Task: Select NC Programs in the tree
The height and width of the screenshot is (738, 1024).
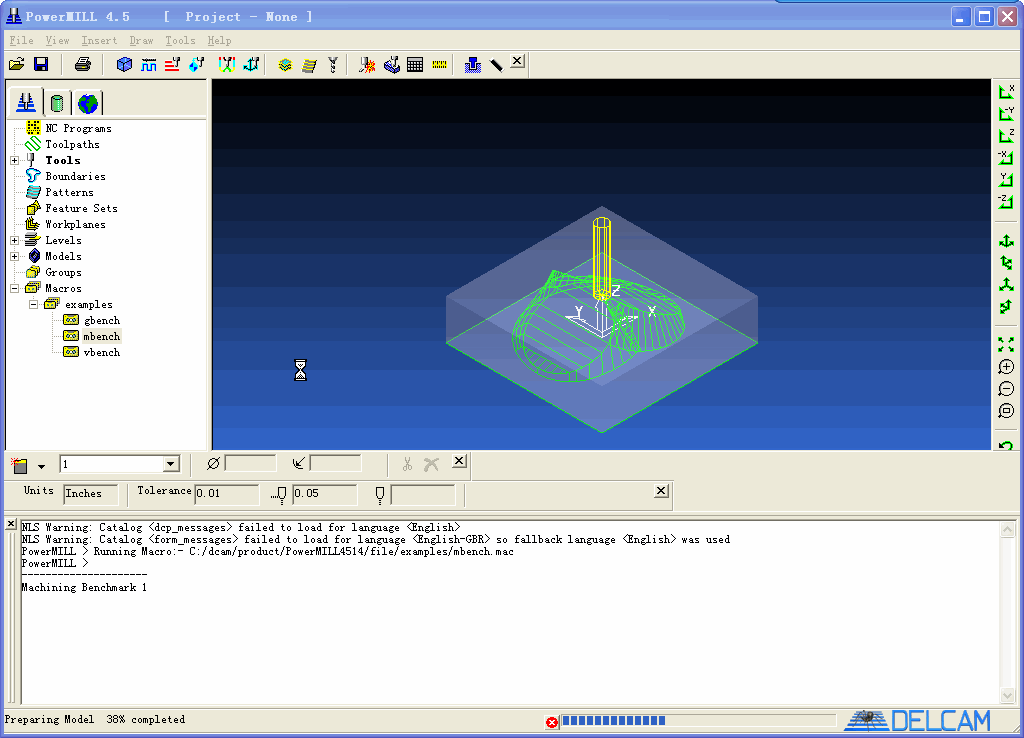Action: pyautogui.click(x=78, y=129)
